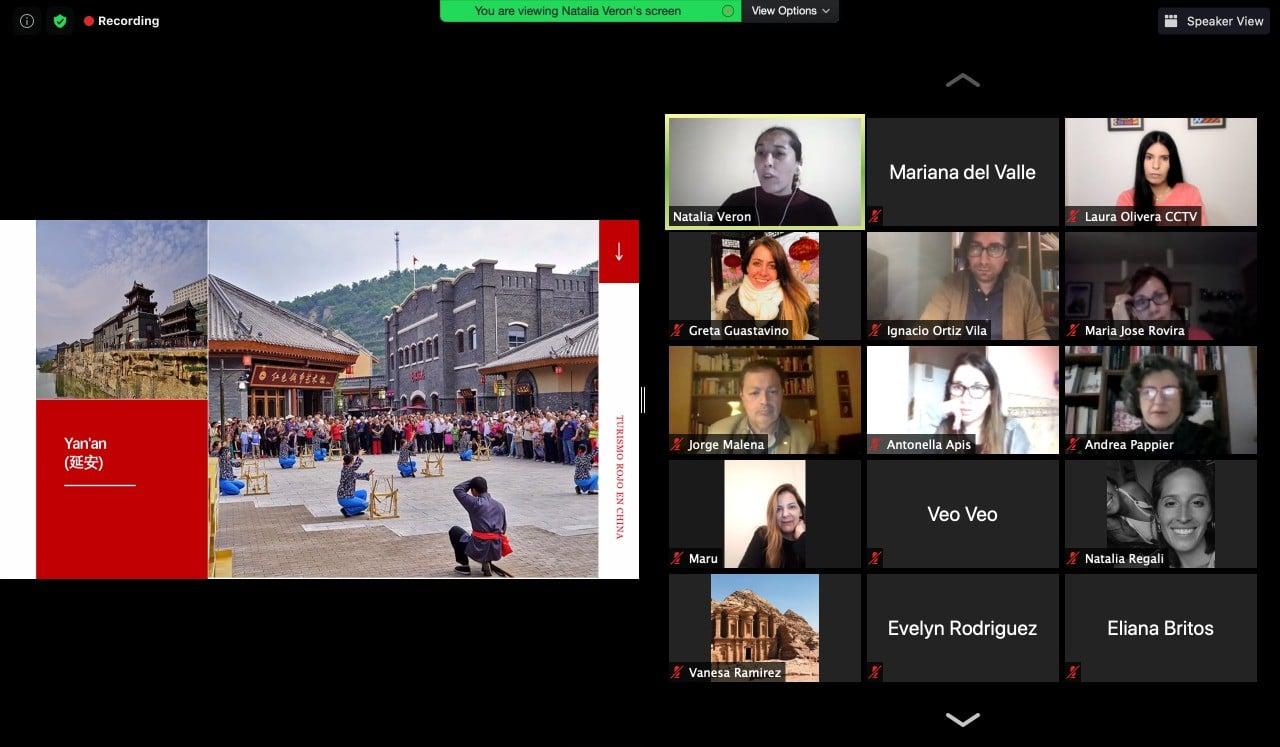The image size is (1280, 747).
Task: Switch to Speaker View
Action: [1214, 21]
